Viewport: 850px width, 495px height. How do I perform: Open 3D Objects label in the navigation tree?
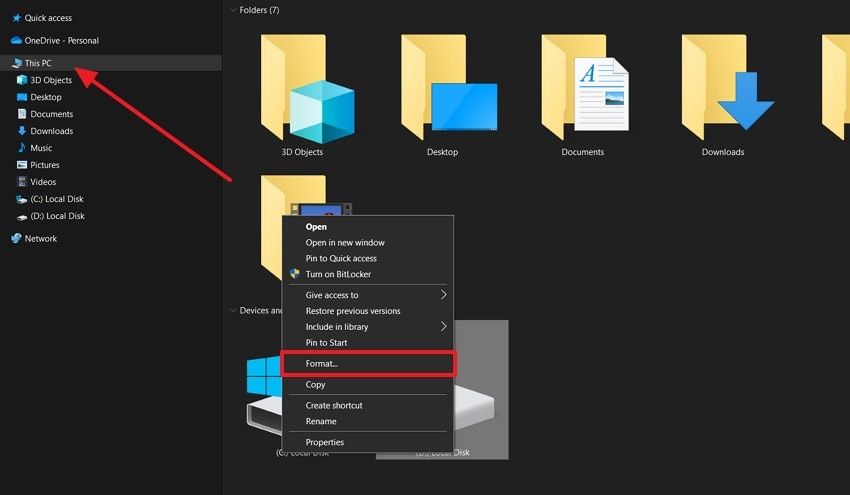[51, 80]
